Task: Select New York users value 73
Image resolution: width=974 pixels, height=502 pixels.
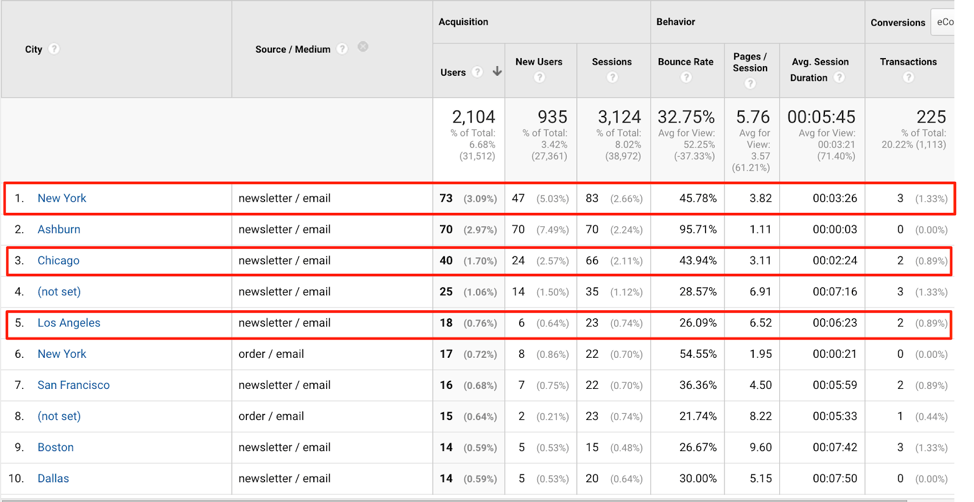Action: 446,198
